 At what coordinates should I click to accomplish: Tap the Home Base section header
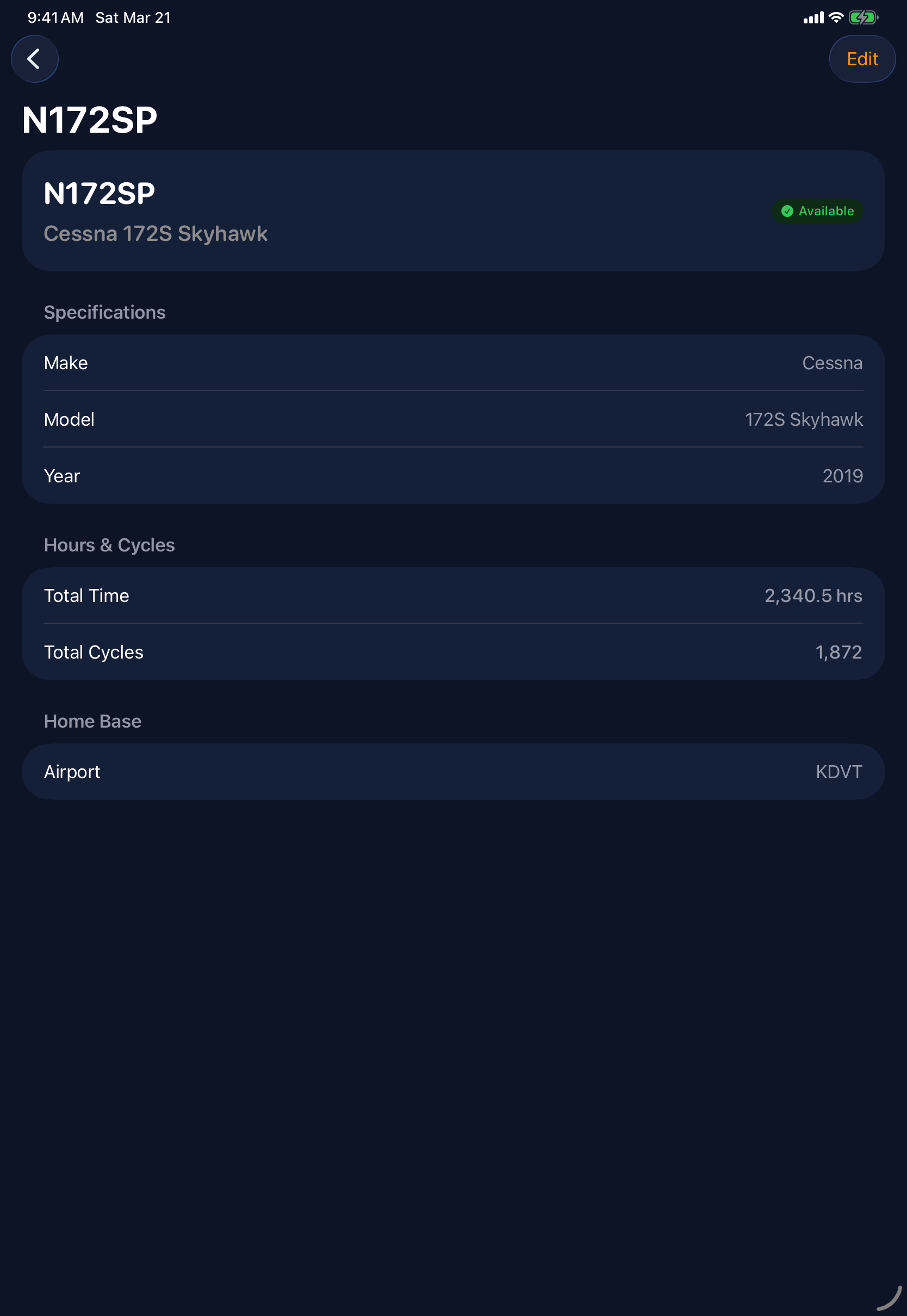click(92, 721)
